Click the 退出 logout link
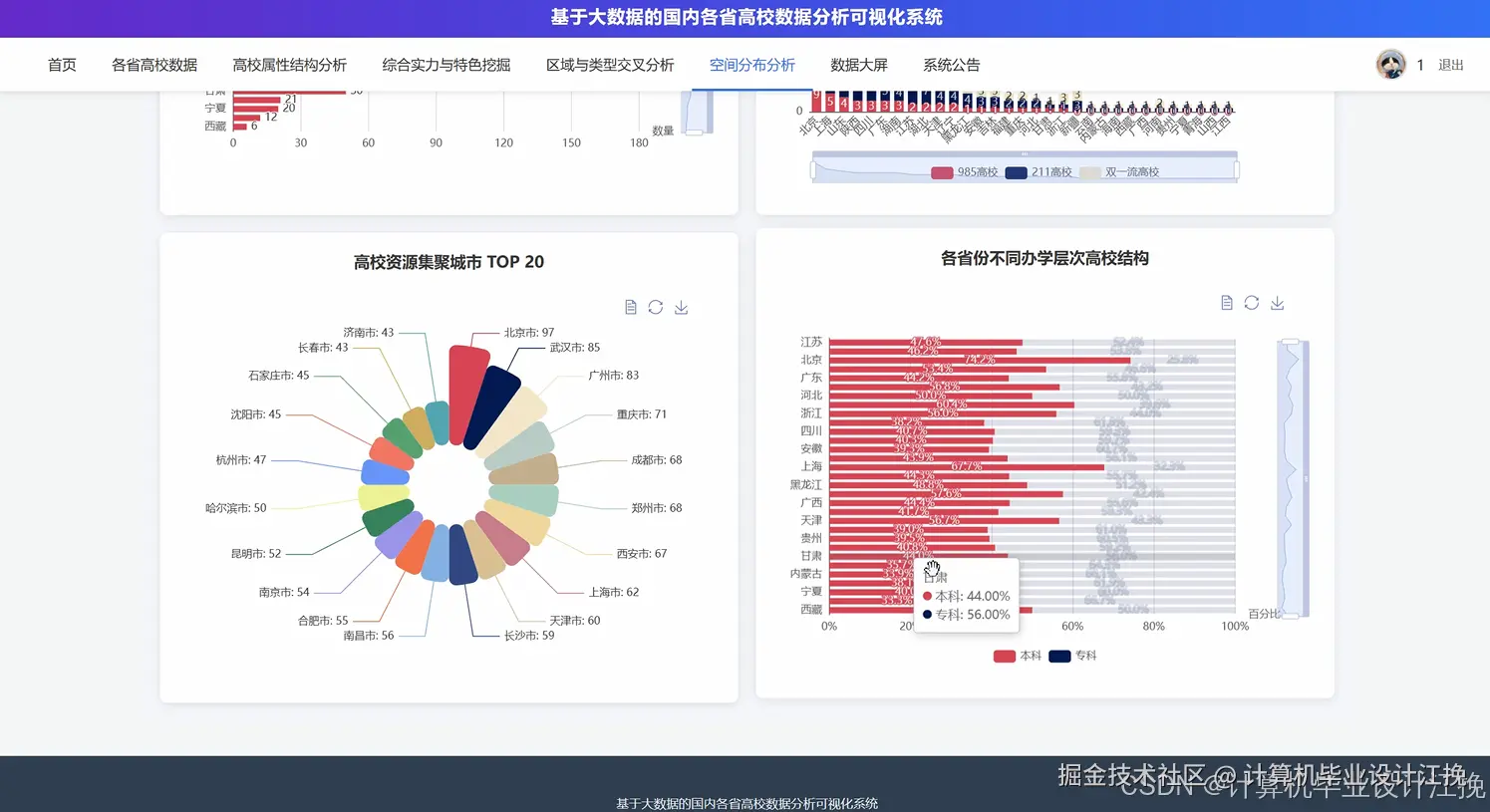The width and height of the screenshot is (1490, 812). click(1451, 65)
